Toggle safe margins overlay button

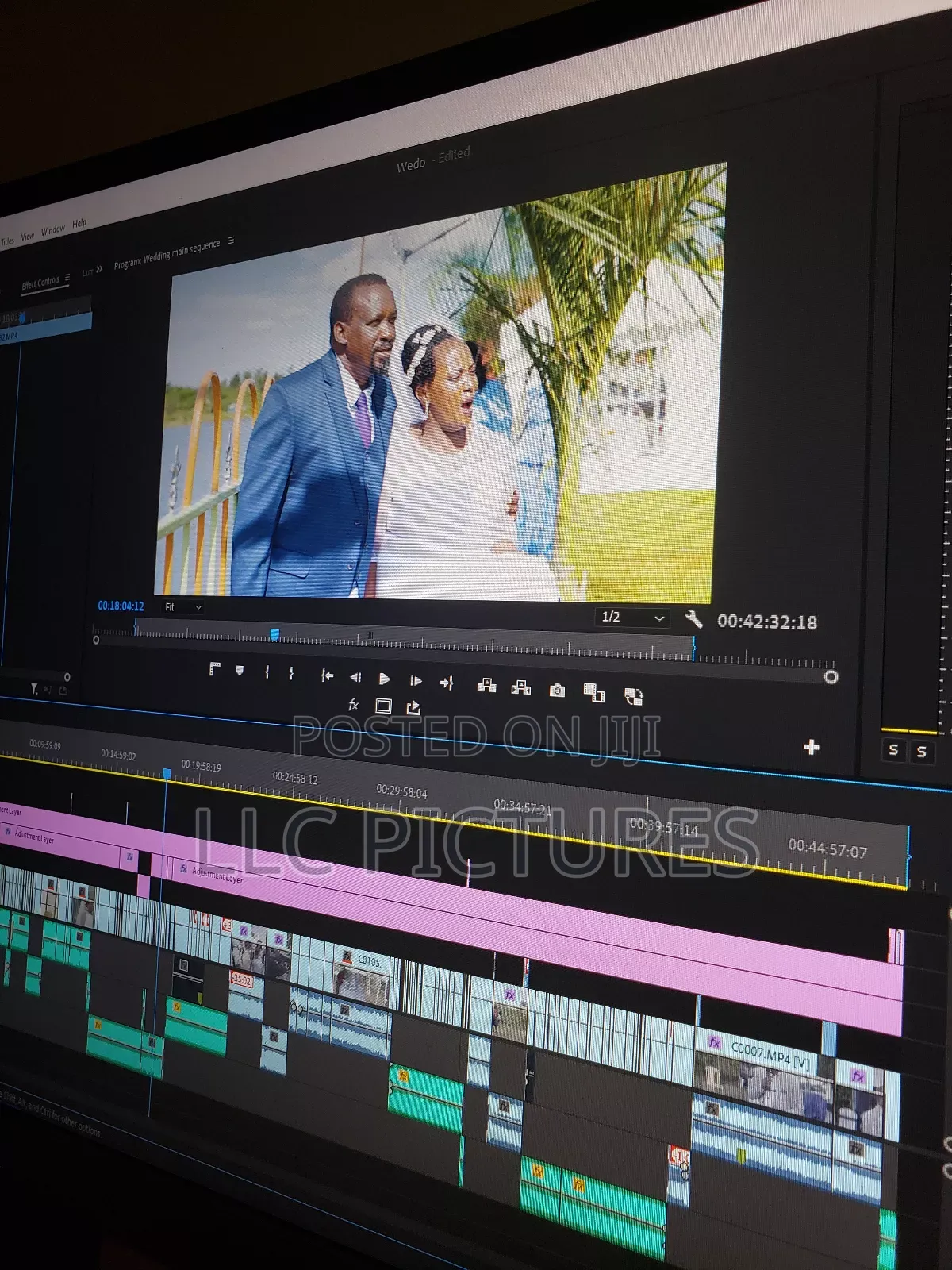click(383, 706)
